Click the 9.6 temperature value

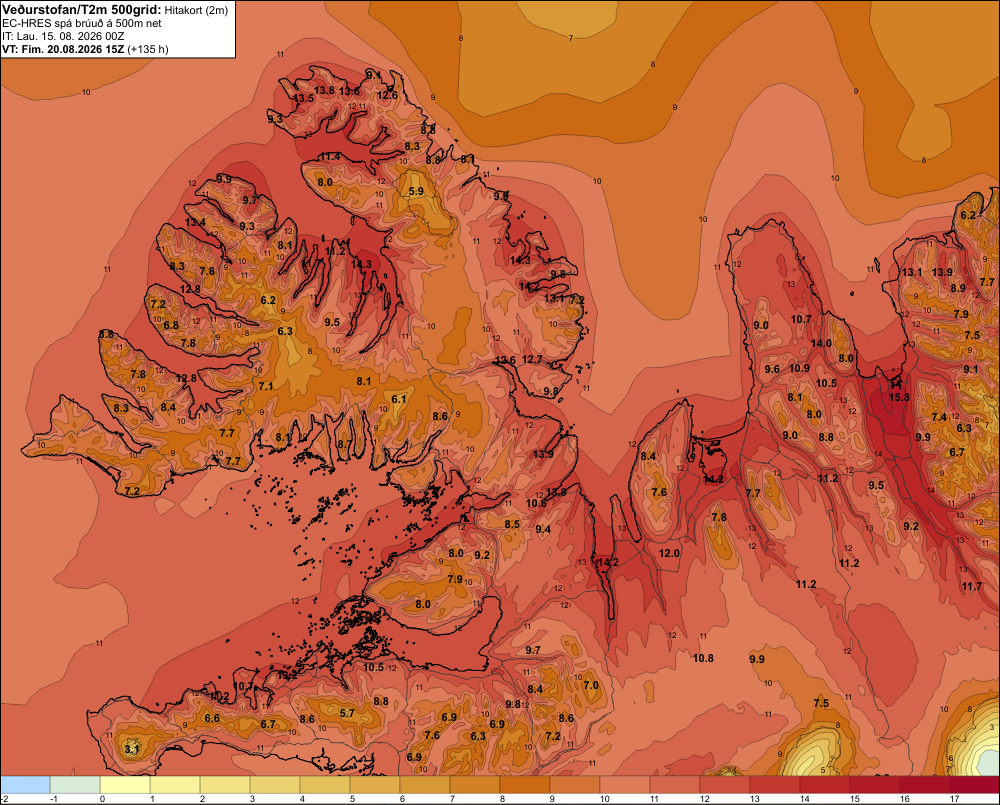tap(772, 369)
